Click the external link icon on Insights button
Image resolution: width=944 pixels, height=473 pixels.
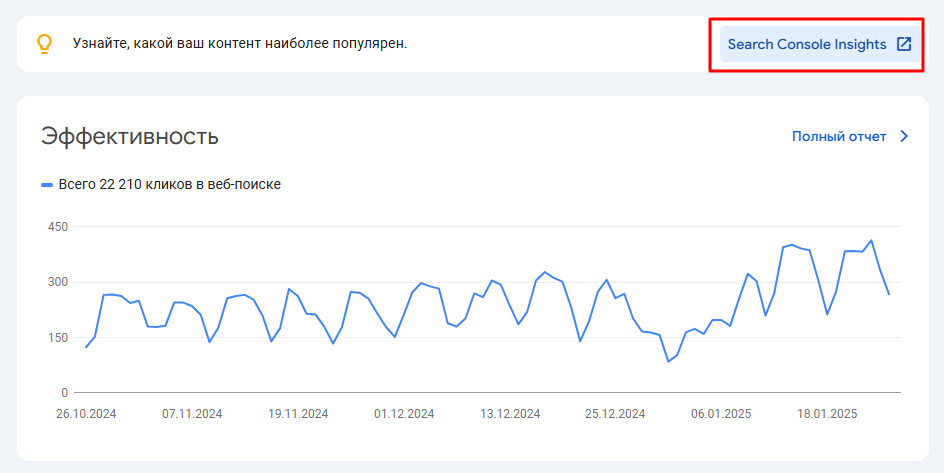[903, 44]
